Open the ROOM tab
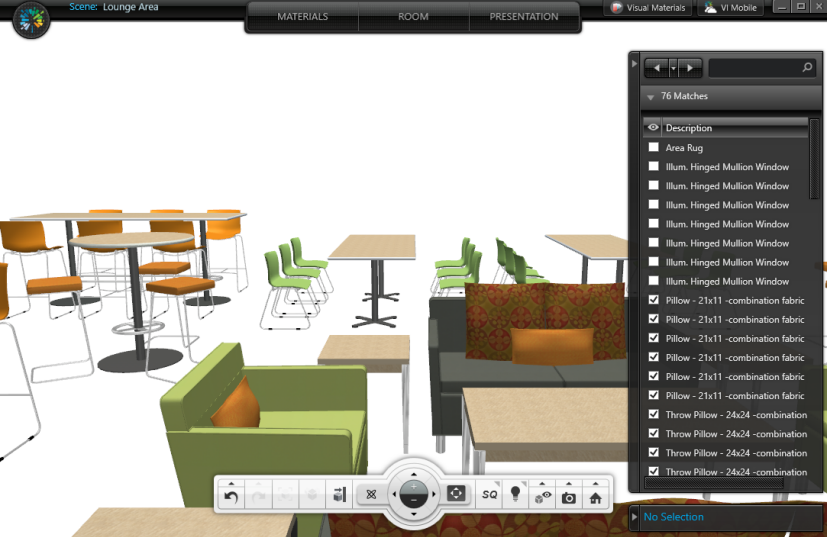Screen dimensions: 827x537 pos(413,17)
